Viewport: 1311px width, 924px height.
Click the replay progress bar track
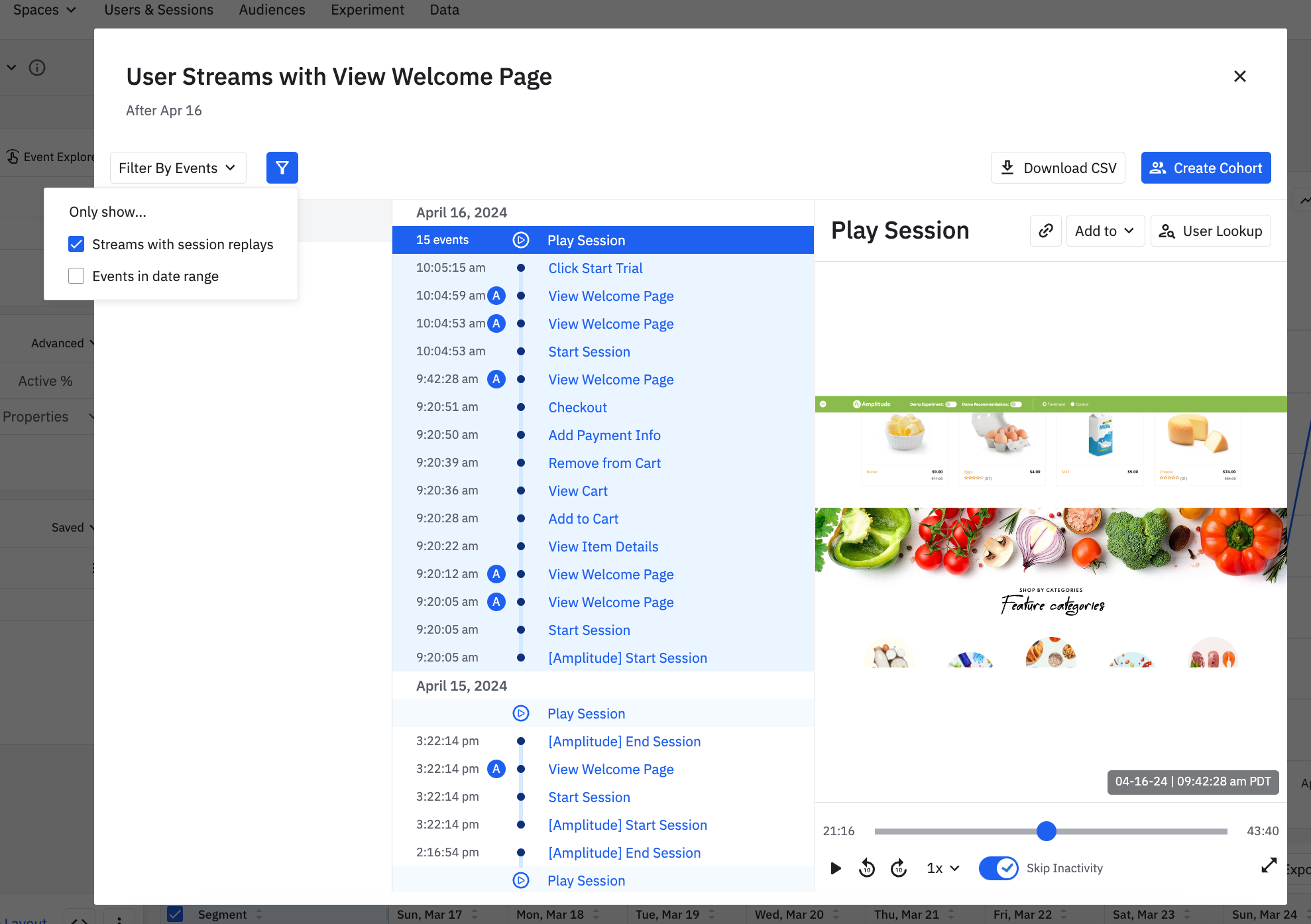point(1051,831)
